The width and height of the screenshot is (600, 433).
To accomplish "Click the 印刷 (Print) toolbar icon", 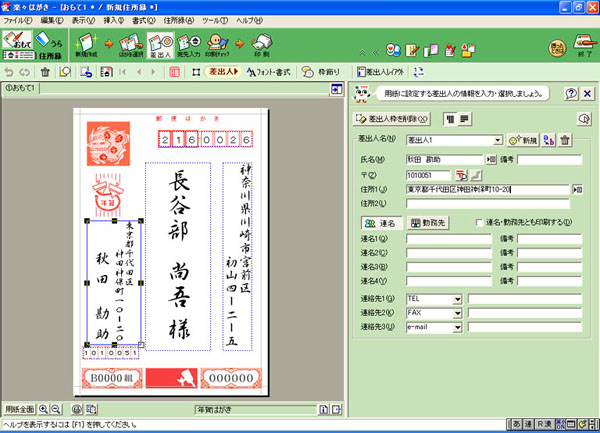I will [x=261, y=46].
